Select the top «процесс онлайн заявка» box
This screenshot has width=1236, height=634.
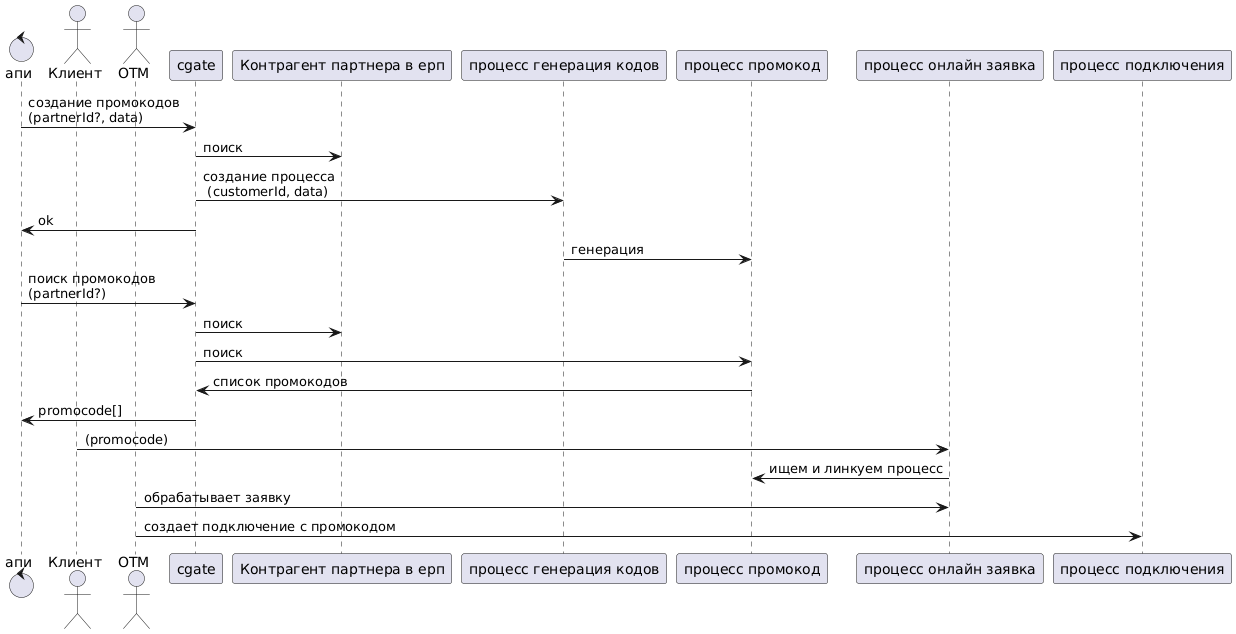click(x=949, y=65)
